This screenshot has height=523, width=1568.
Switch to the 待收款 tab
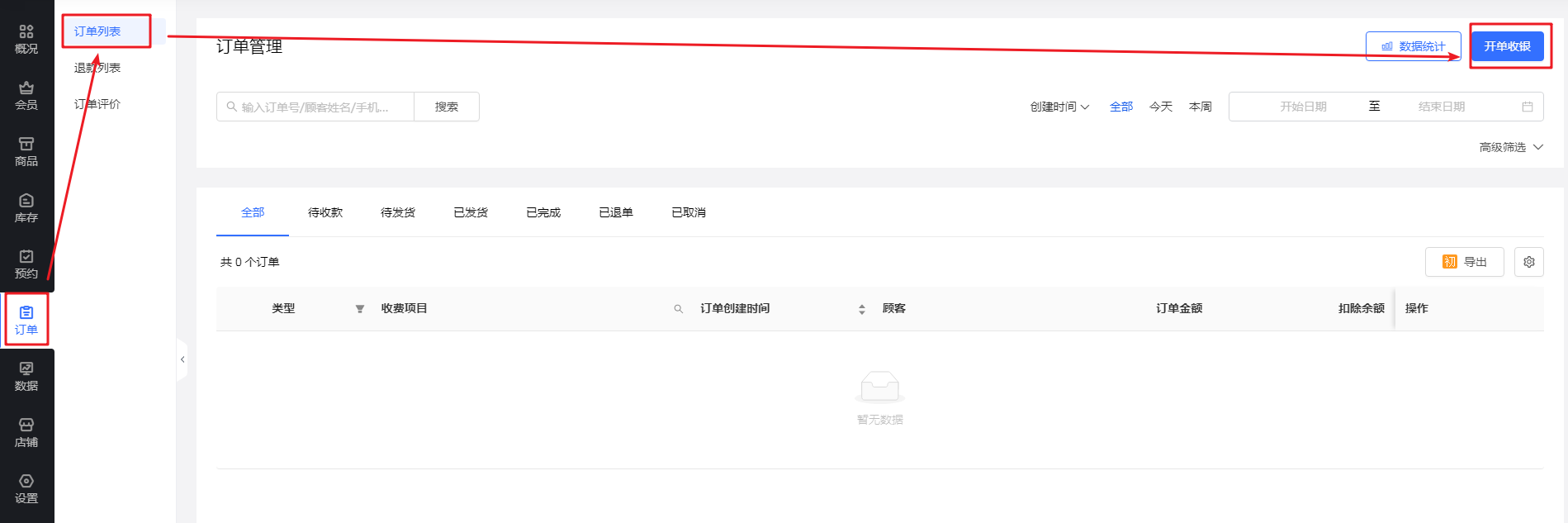(x=325, y=212)
